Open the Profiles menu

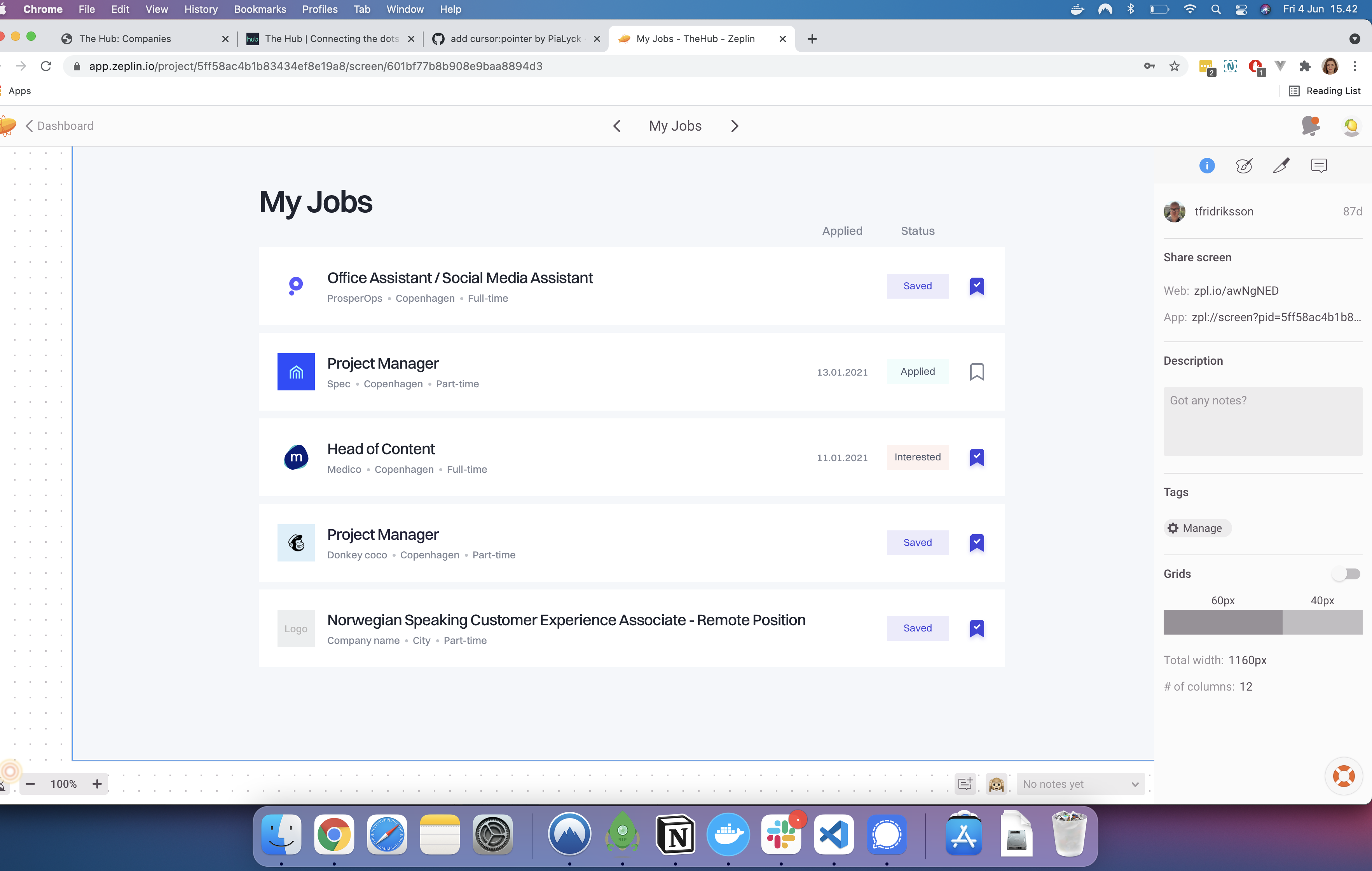click(x=319, y=9)
